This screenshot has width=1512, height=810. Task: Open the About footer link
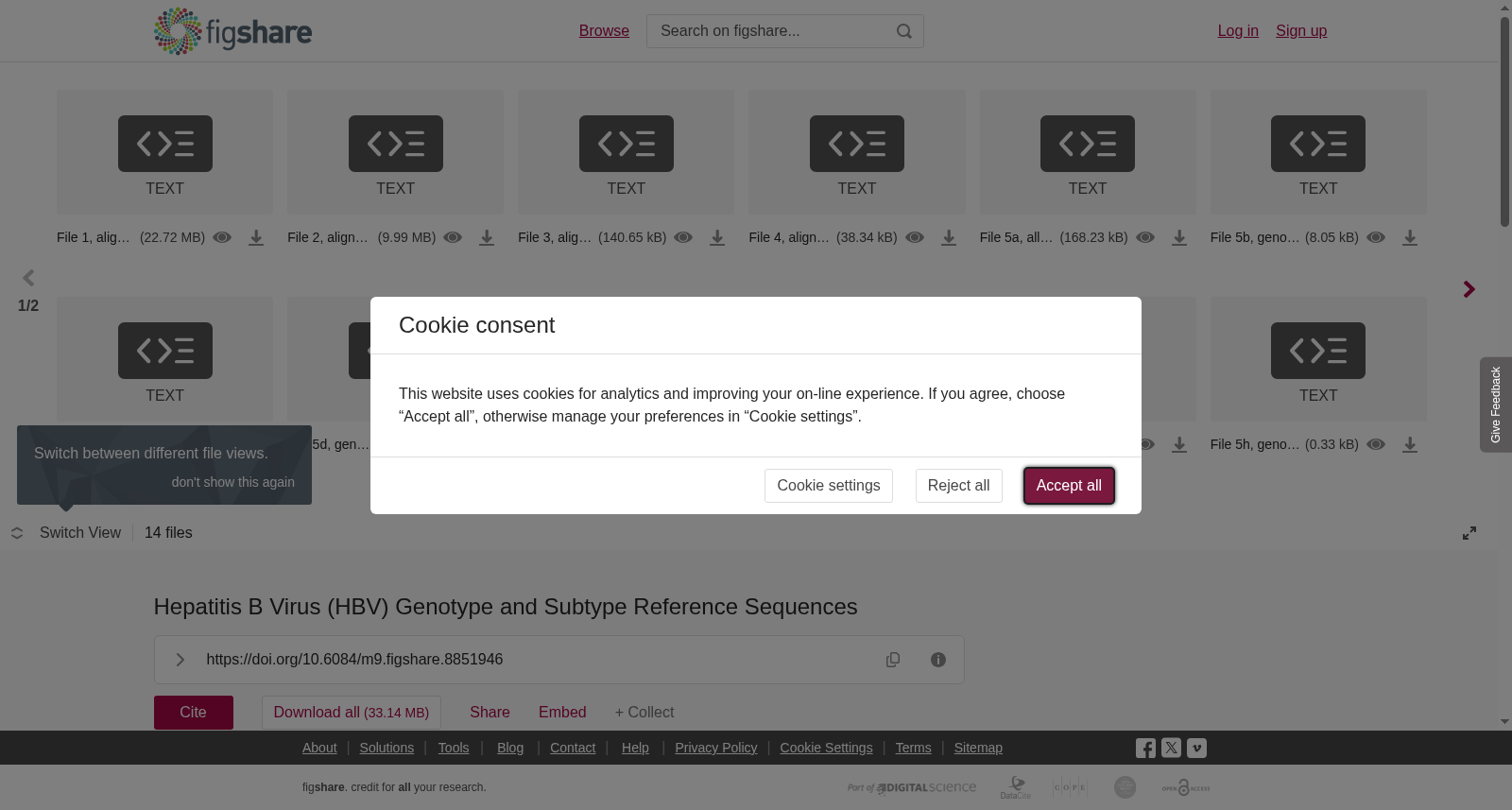319,748
